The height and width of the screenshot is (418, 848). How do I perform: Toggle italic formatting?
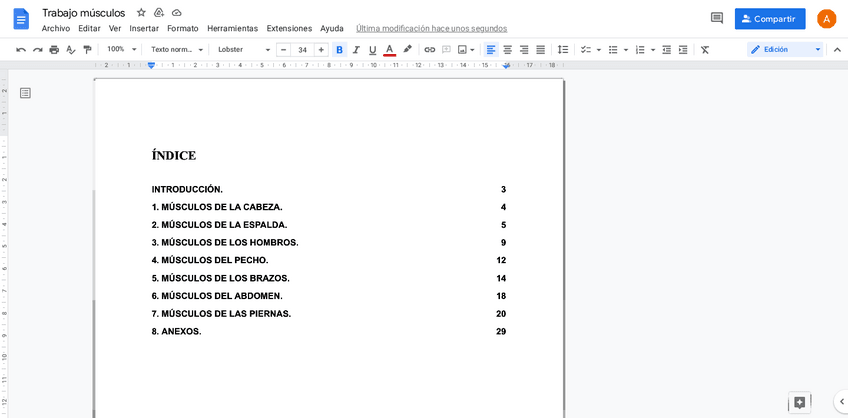click(x=356, y=50)
